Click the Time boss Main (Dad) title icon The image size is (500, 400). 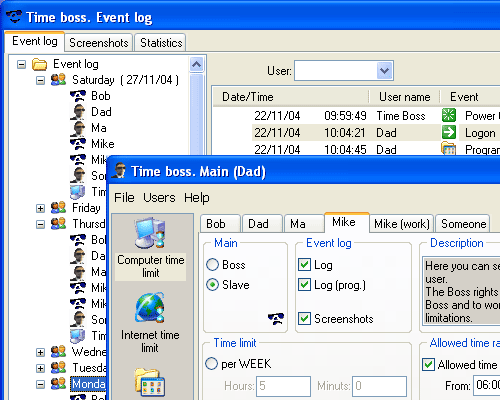coord(119,171)
